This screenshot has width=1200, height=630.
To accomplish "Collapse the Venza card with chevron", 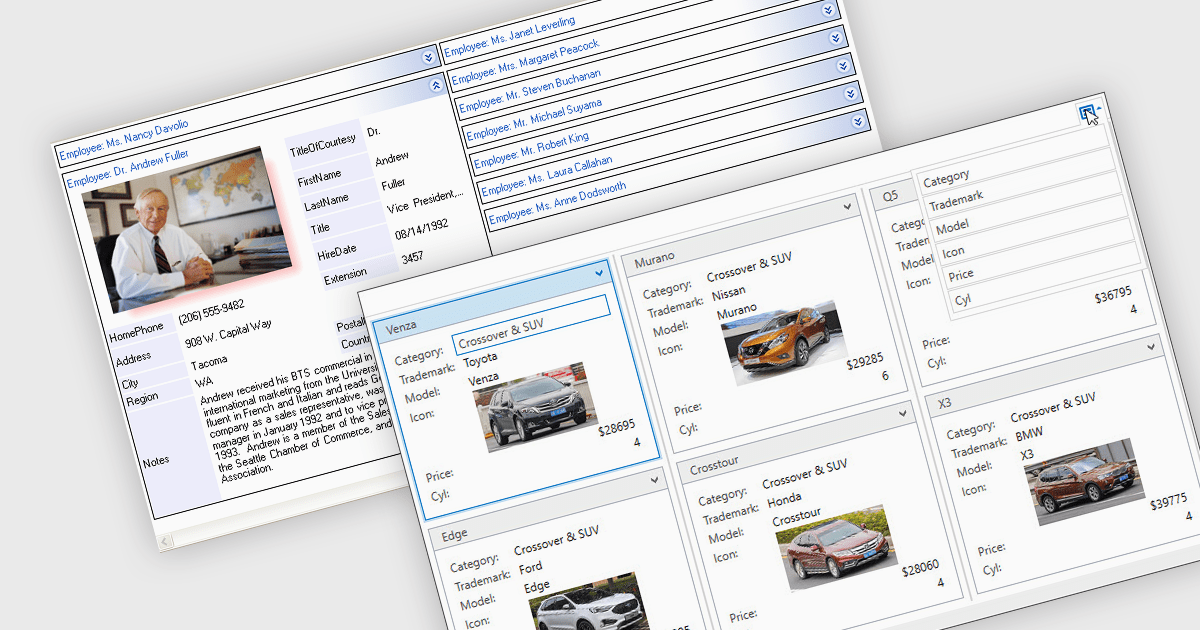I will (600, 272).
